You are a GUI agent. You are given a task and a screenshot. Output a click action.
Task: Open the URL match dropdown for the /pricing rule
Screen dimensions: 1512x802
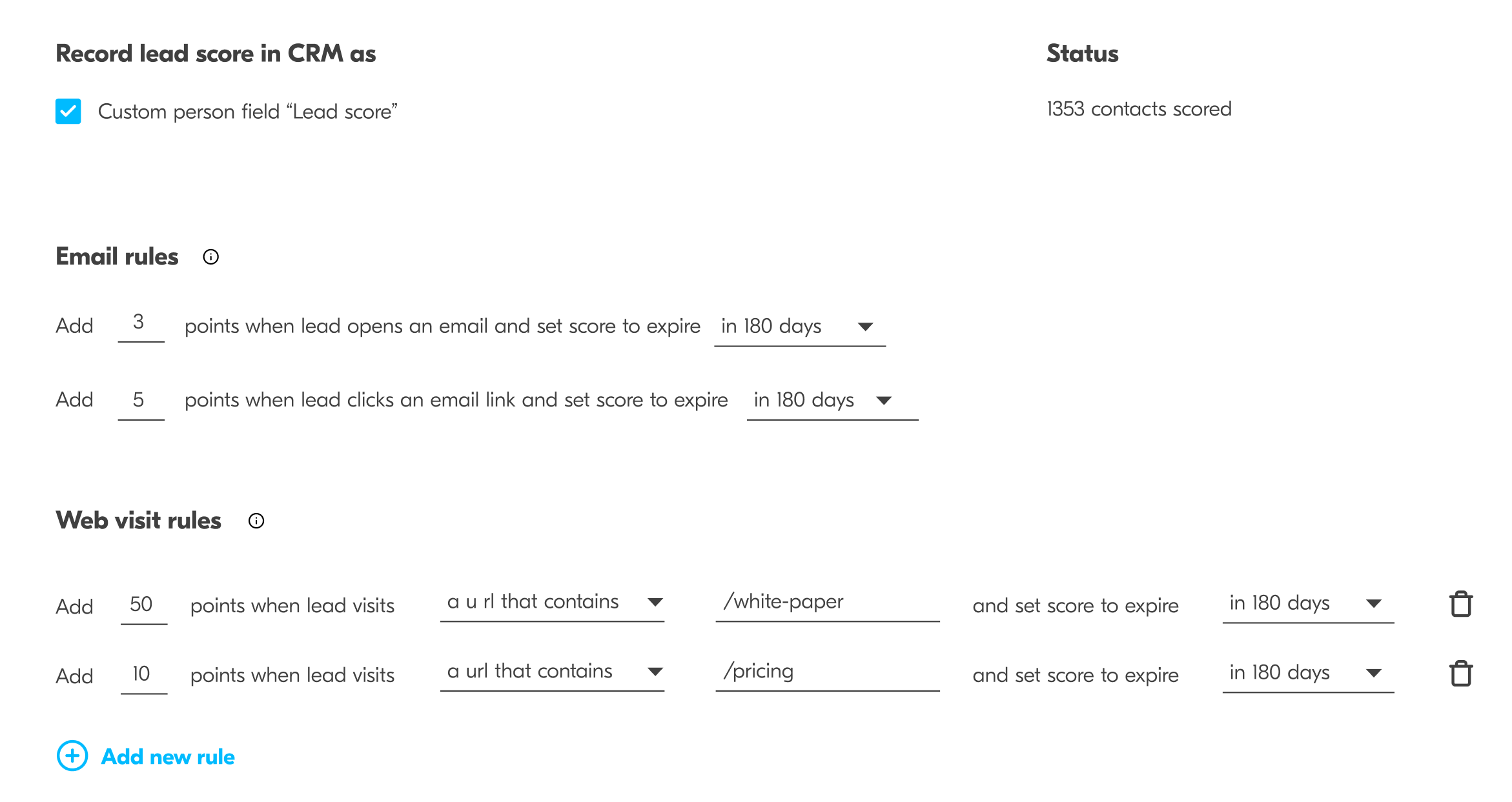coord(553,671)
